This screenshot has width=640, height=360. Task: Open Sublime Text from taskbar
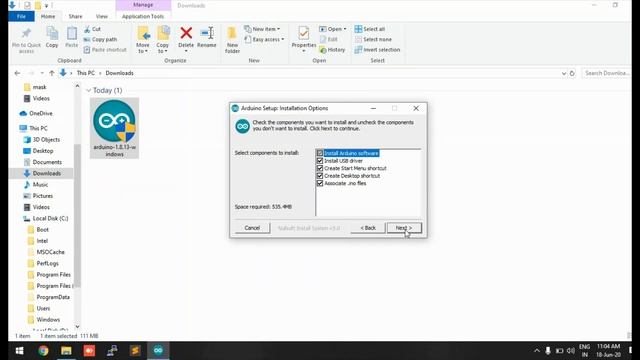pyautogui.click(x=135, y=351)
